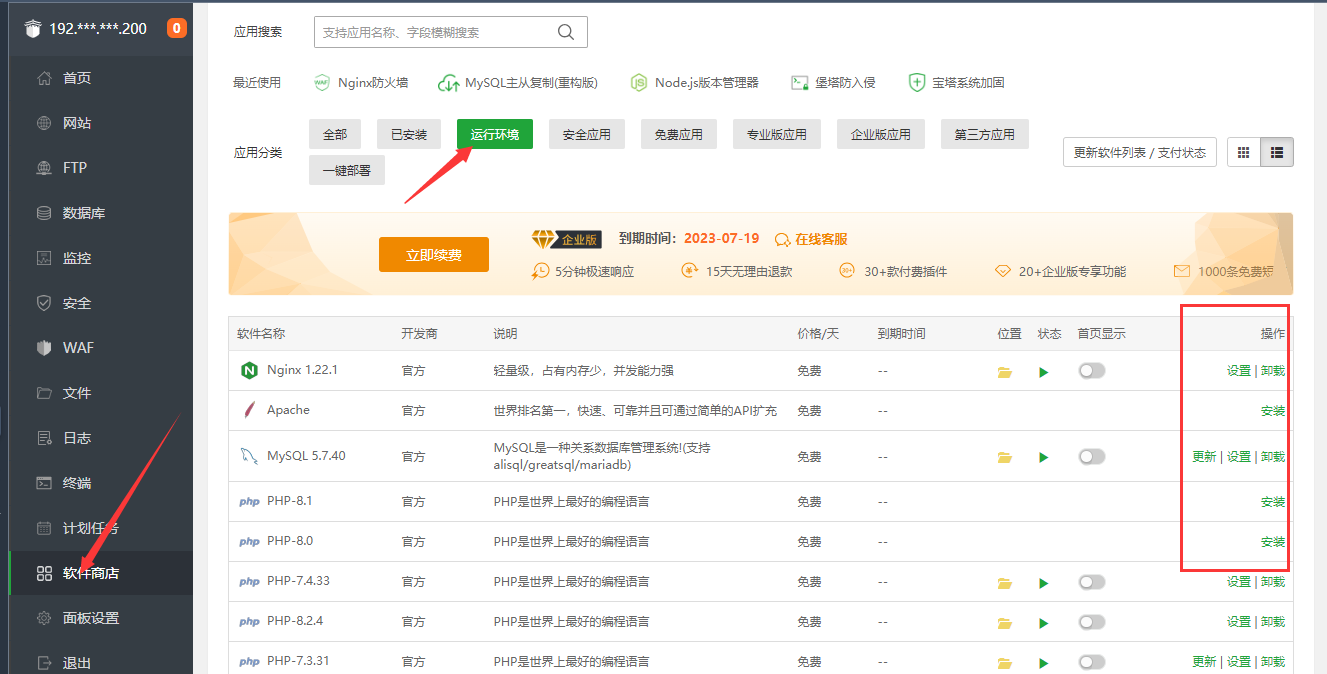Open 文件 in sidebar
This screenshot has height=674, width=1327.
pyautogui.click(x=100, y=393)
